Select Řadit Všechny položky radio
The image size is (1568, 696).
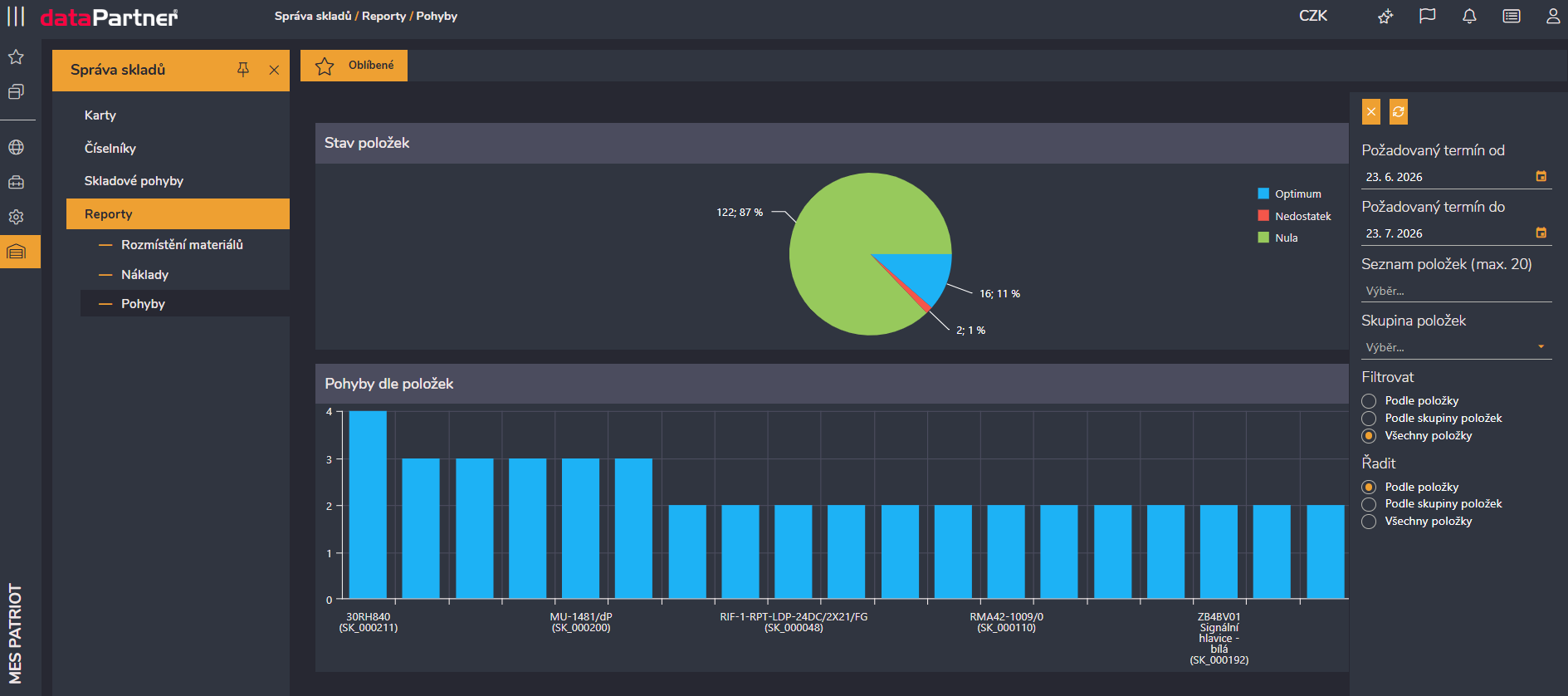(x=1369, y=522)
